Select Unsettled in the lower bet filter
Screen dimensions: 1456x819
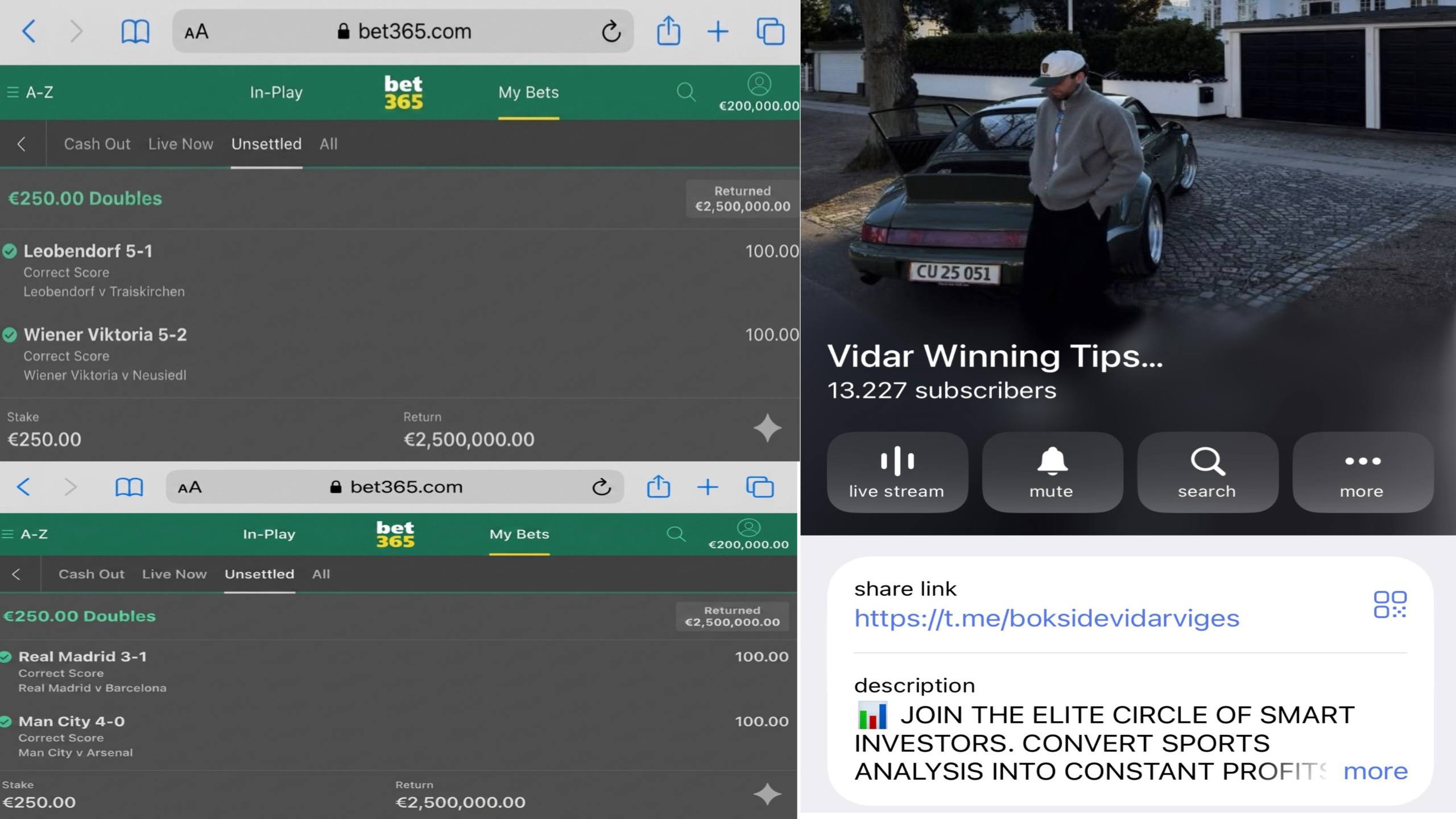[x=259, y=574]
